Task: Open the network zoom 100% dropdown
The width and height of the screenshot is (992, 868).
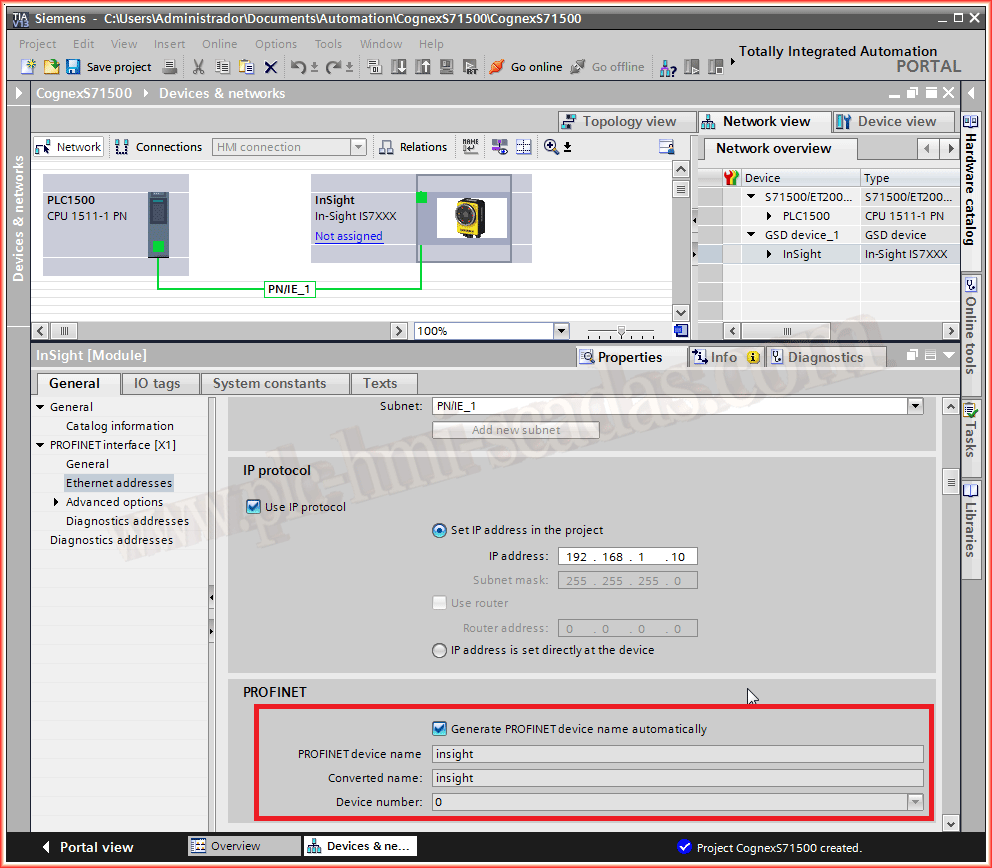Action: click(x=561, y=331)
